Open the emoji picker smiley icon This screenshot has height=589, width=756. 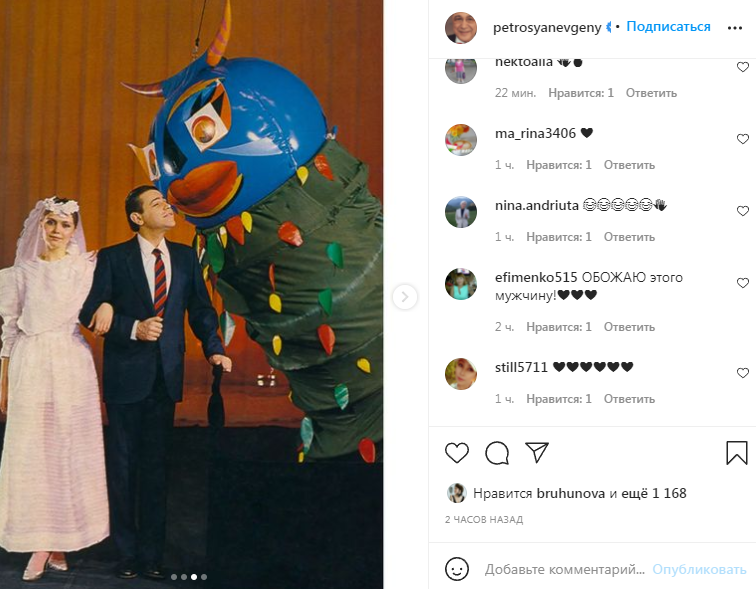(x=457, y=569)
